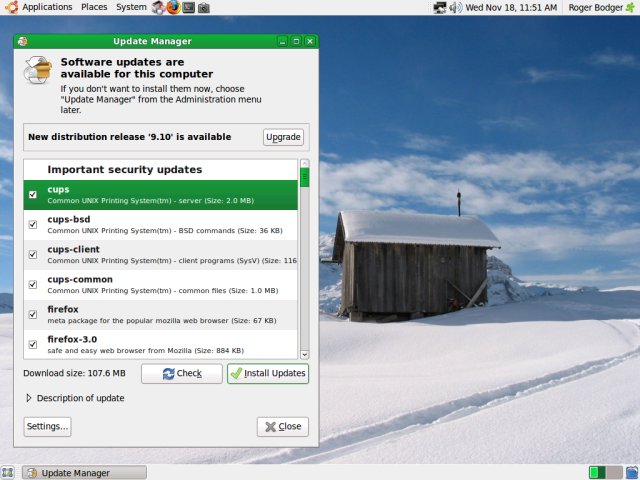Click the Check button

click(x=182, y=373)
